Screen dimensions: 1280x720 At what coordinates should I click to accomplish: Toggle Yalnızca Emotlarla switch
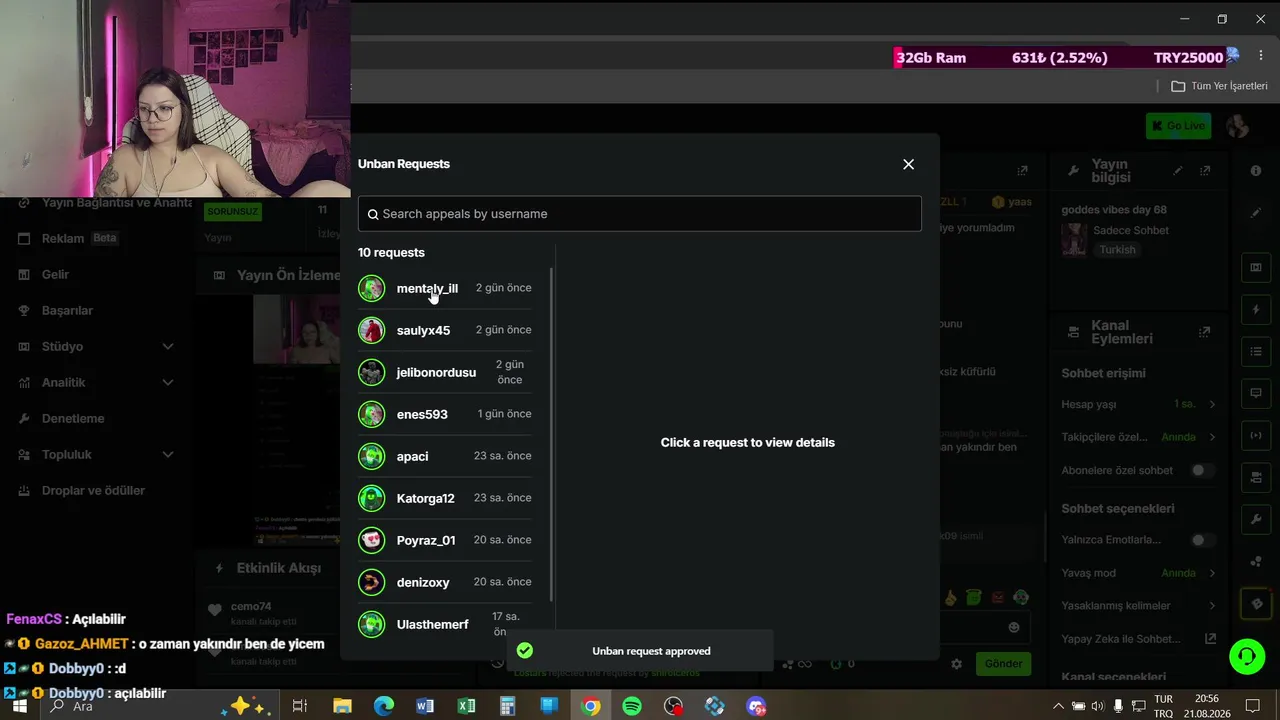coord(1203,540)
